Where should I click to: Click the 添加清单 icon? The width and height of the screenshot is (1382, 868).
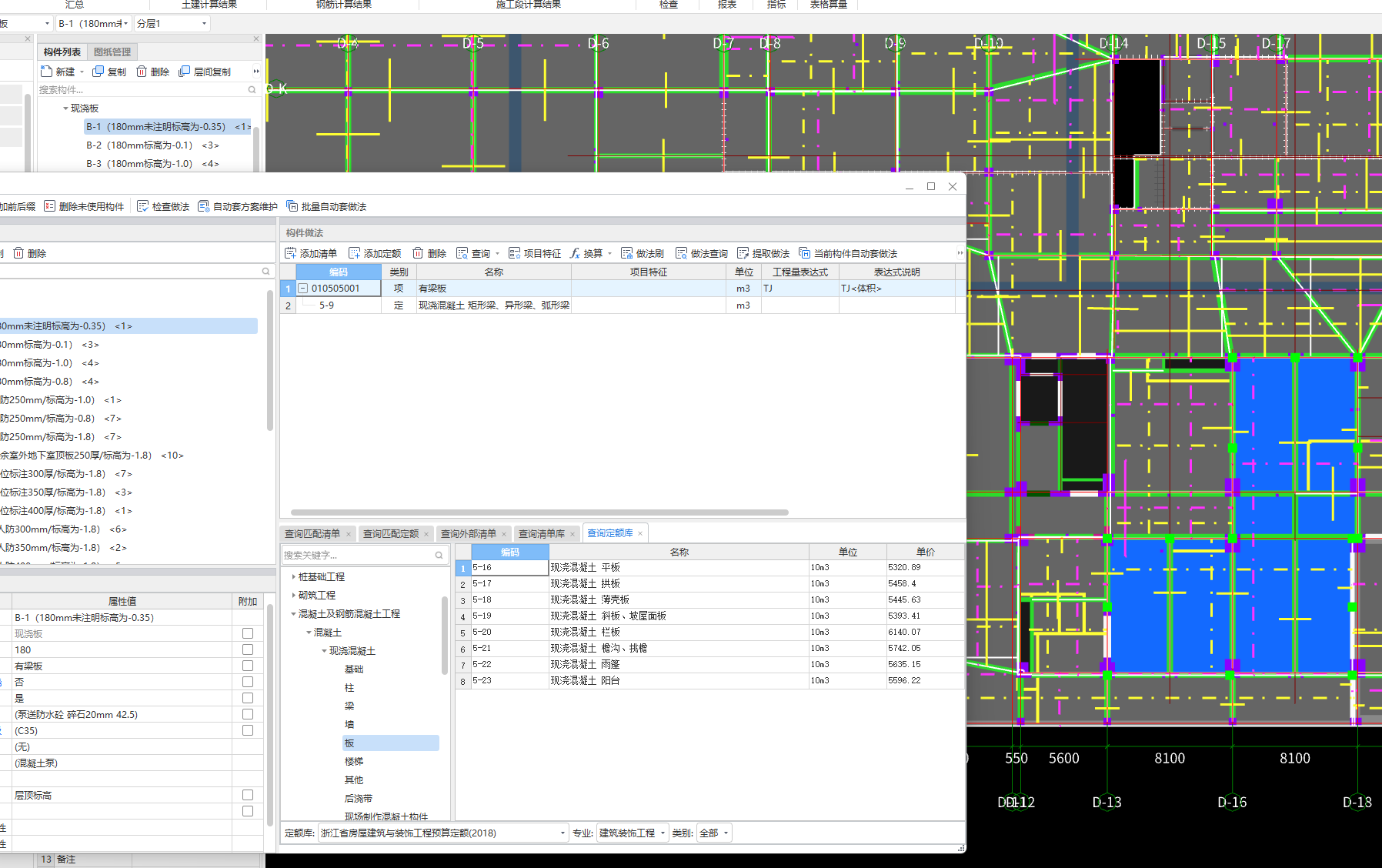(x=290, y=253)
